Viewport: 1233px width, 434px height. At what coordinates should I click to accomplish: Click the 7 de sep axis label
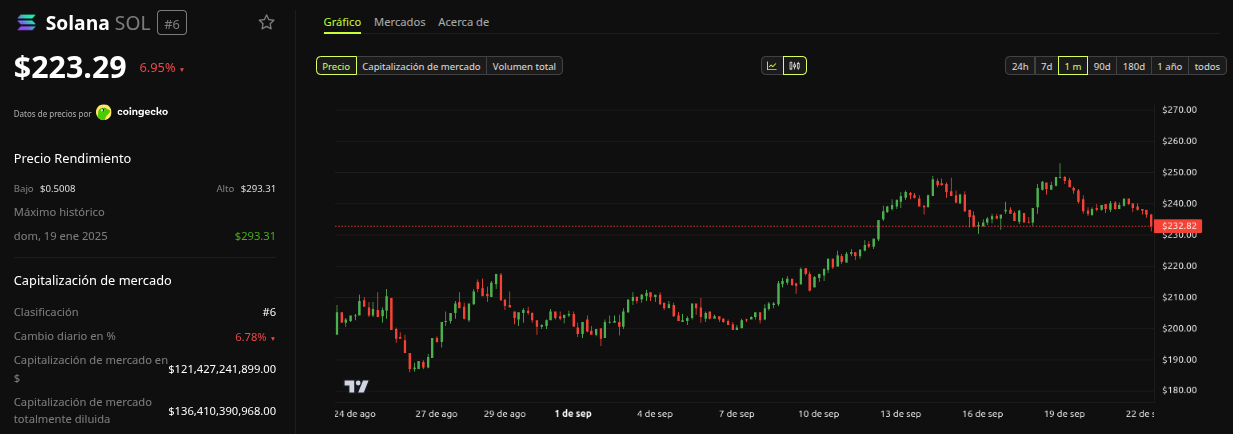(x=736, y=413)
